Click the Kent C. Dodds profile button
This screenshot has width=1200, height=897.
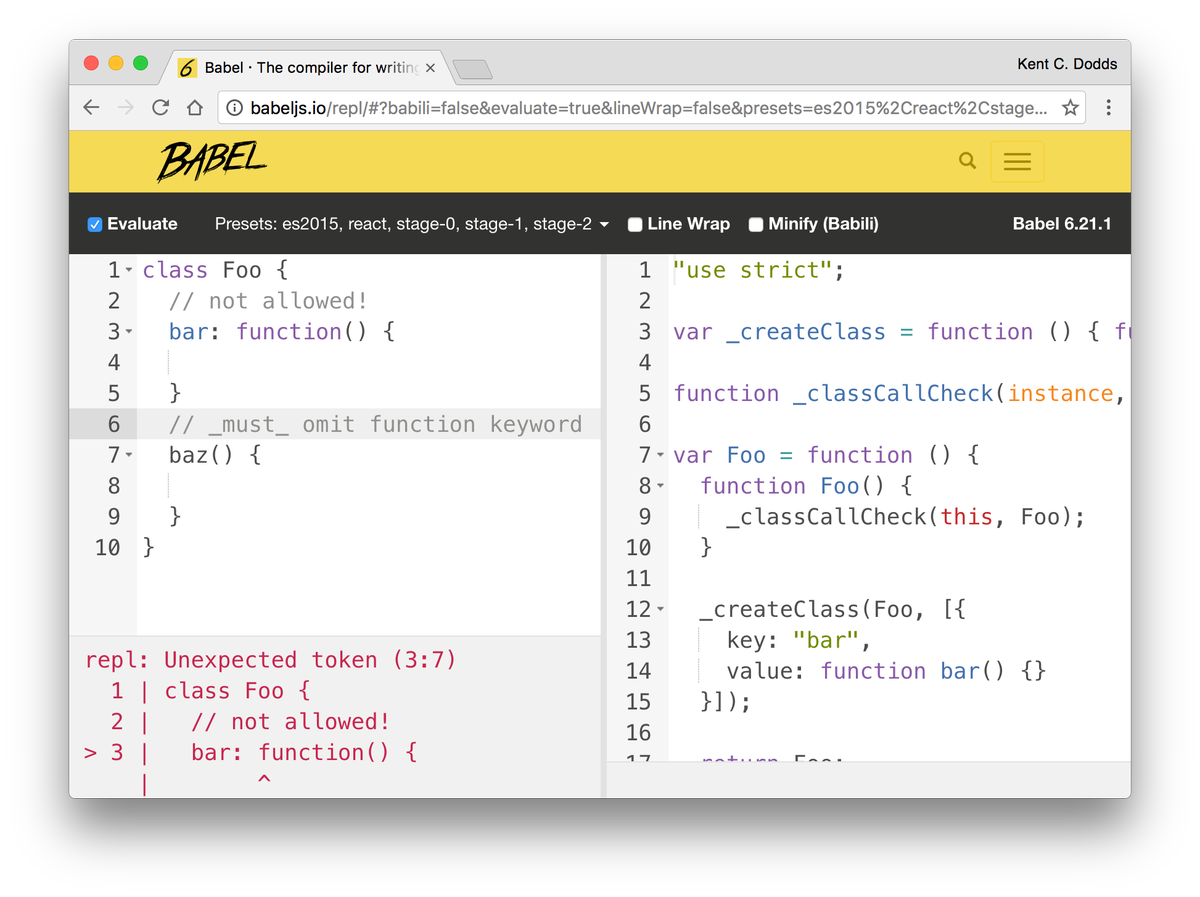(x=1067, y=64)
